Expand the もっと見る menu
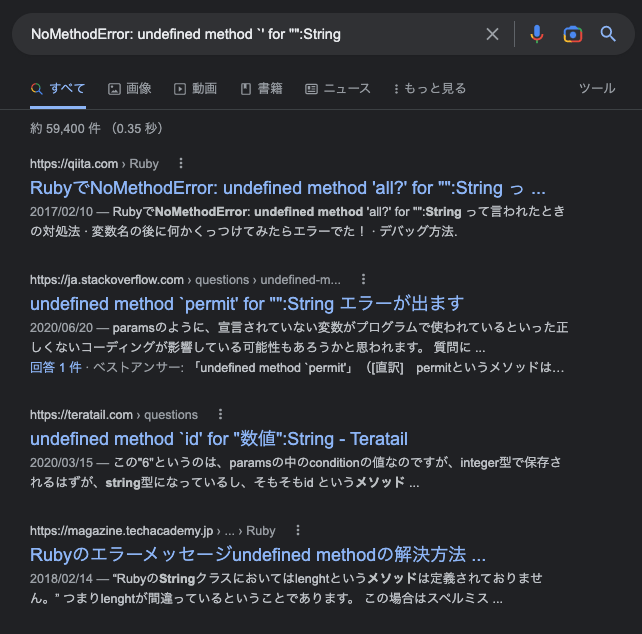This screenshot has height=634, width=642. pyautogui.click(x=430, y=88)
